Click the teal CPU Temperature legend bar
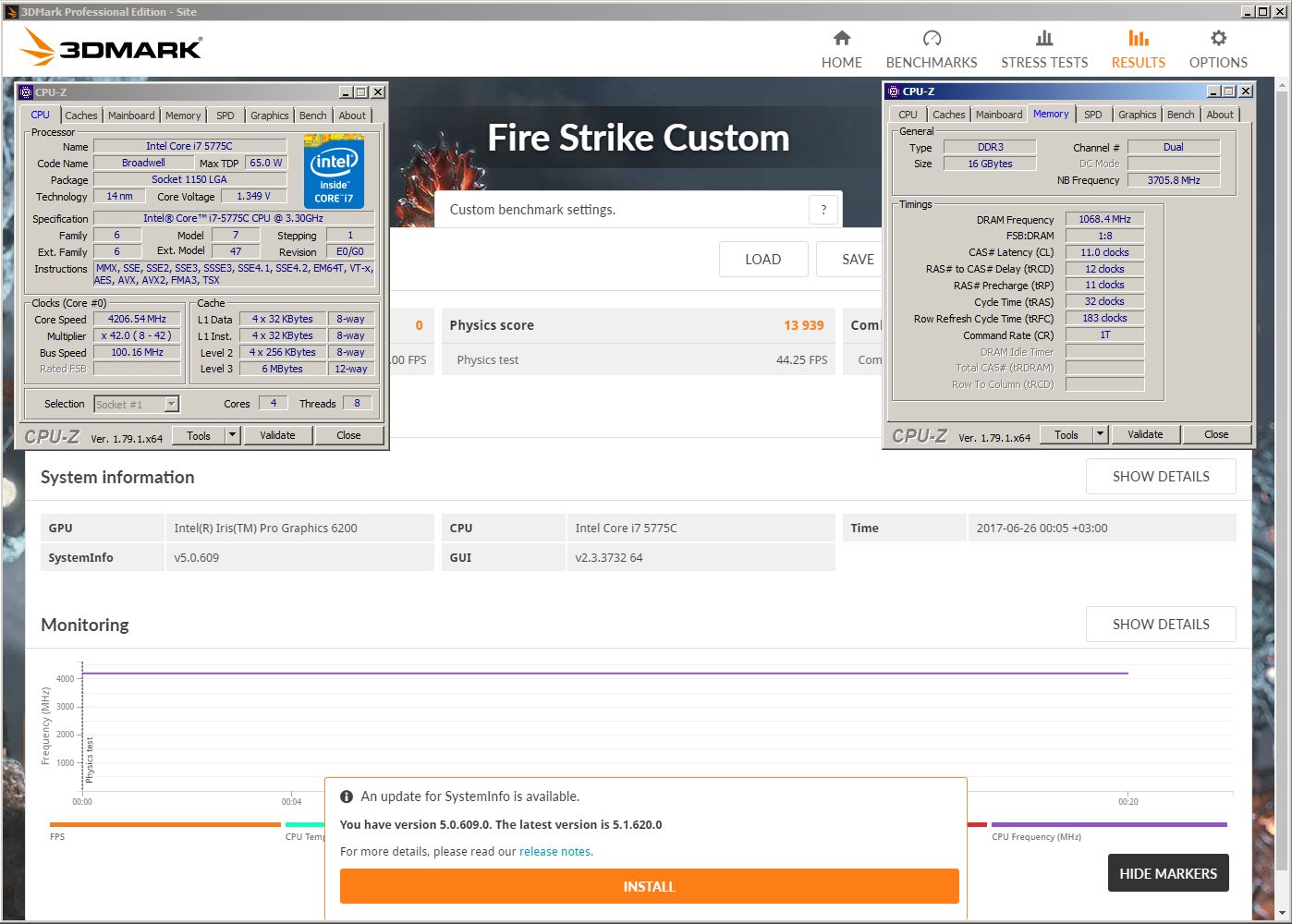The height and width of the screenshot is (924, 1292). tap(305, 824)
